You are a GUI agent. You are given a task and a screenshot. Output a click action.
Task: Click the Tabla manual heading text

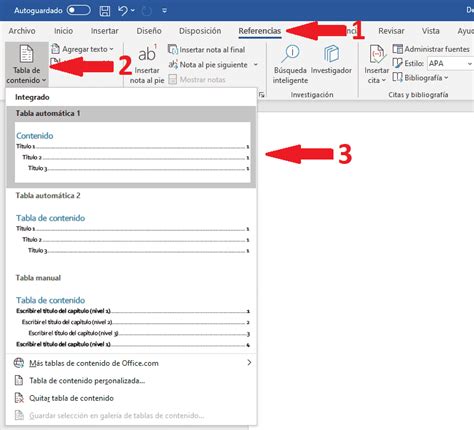click(x=38, y=278)
